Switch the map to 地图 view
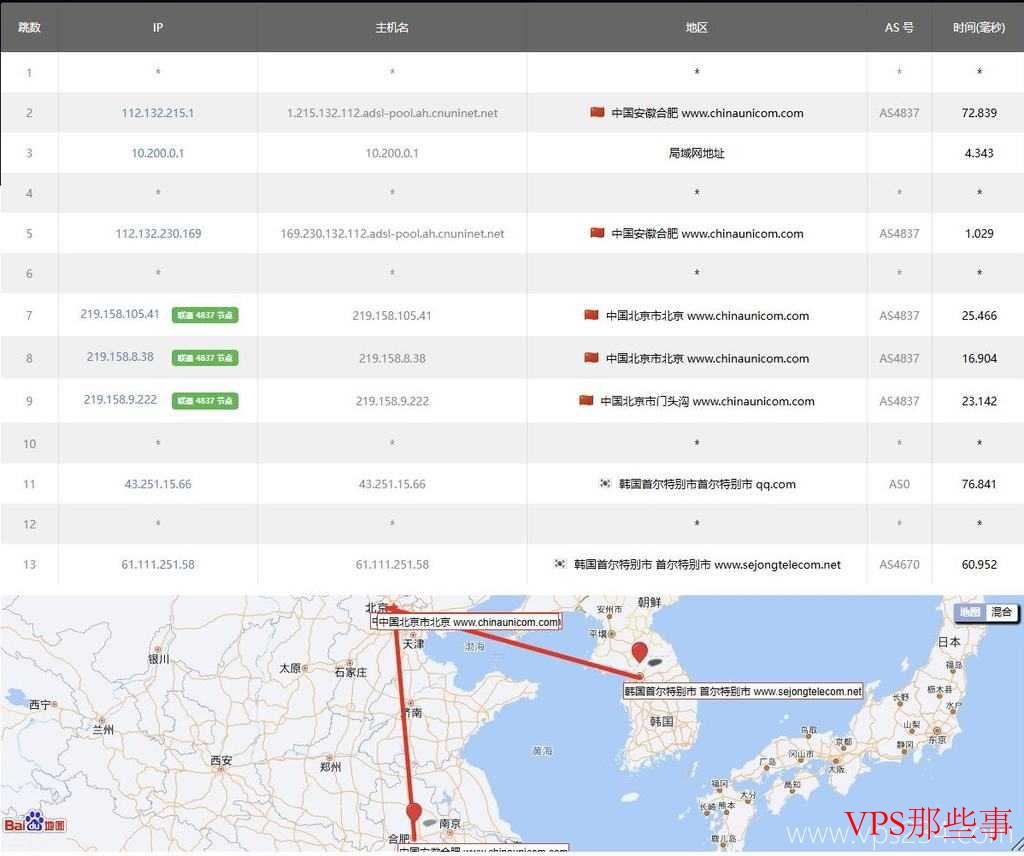The width and height of the screenshot is (1024, 856). tap(970, 612)
